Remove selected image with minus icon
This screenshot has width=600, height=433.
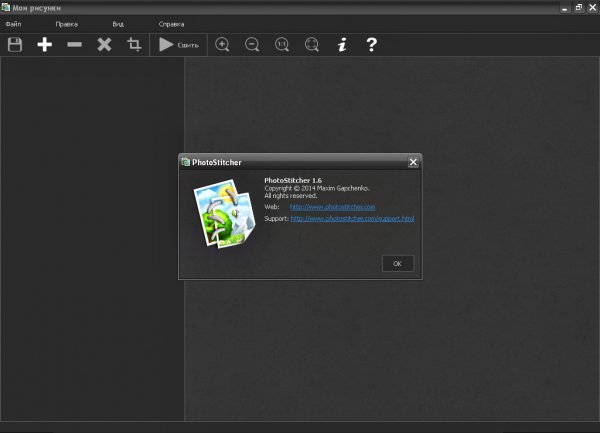(74, 45)
